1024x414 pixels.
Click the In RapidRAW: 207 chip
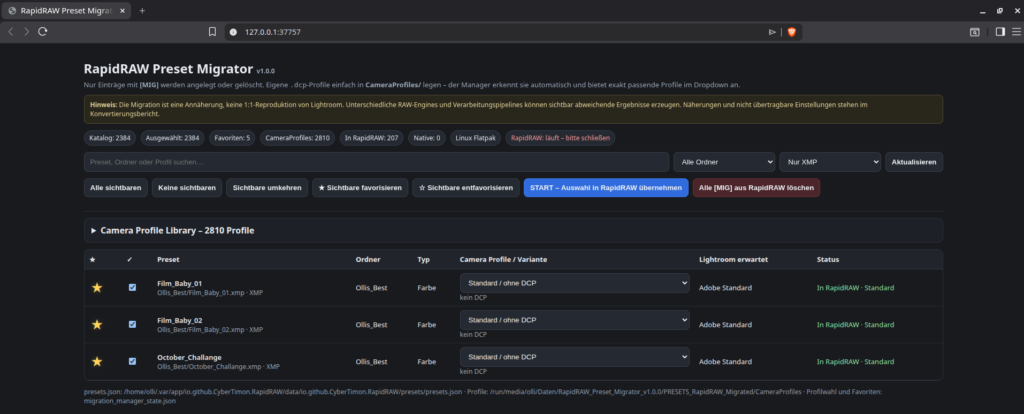[x=372, y=138]
